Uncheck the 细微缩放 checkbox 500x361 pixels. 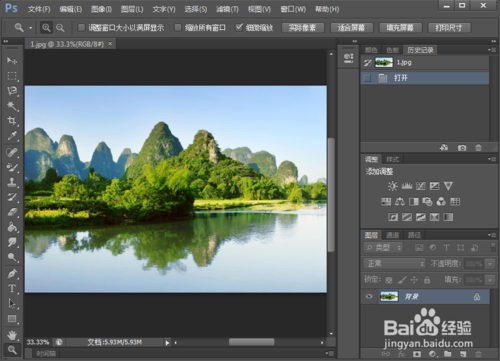click(x=239, y=28)
